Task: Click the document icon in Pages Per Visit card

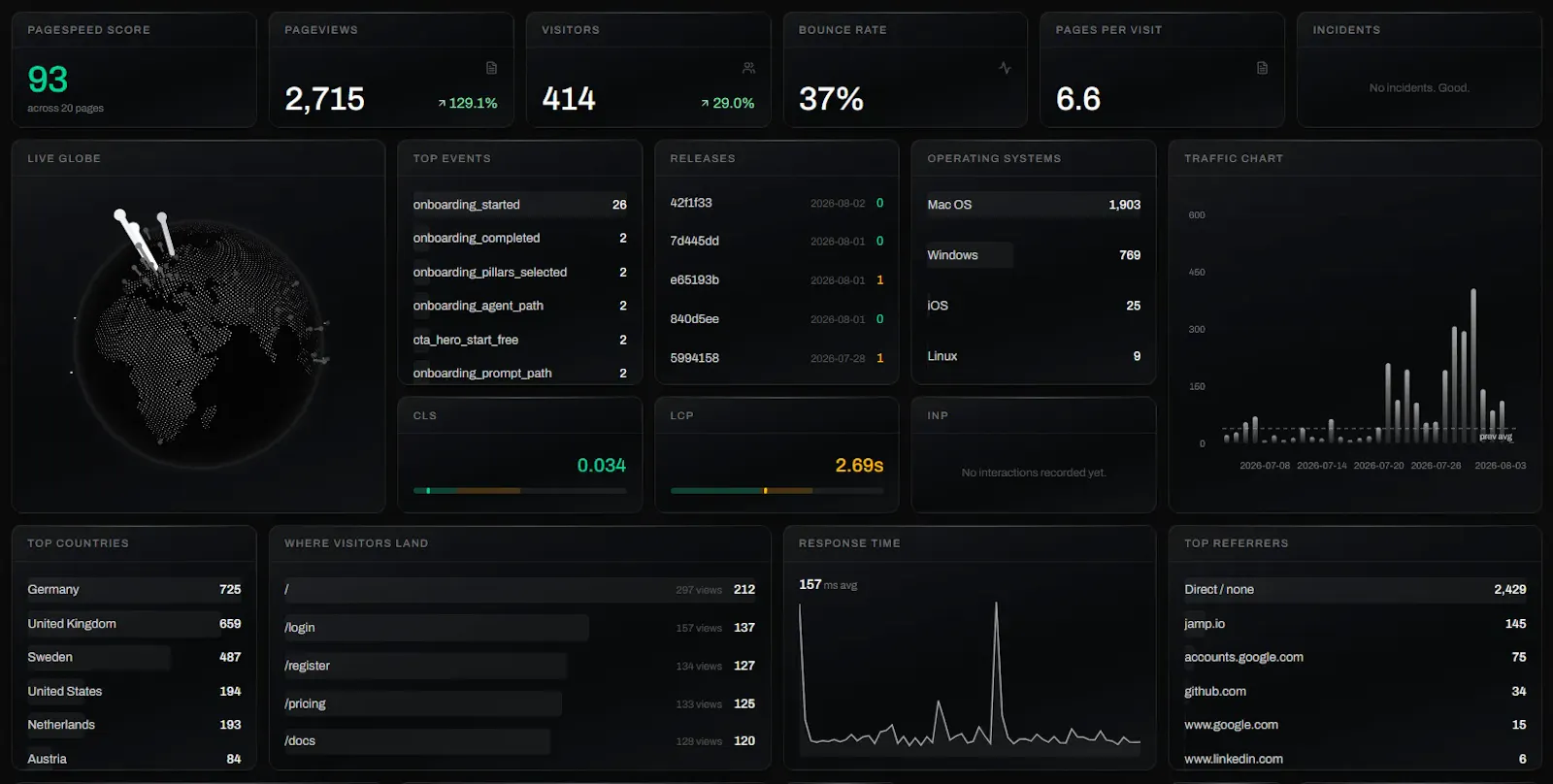Action: [x=1262, y=68]
